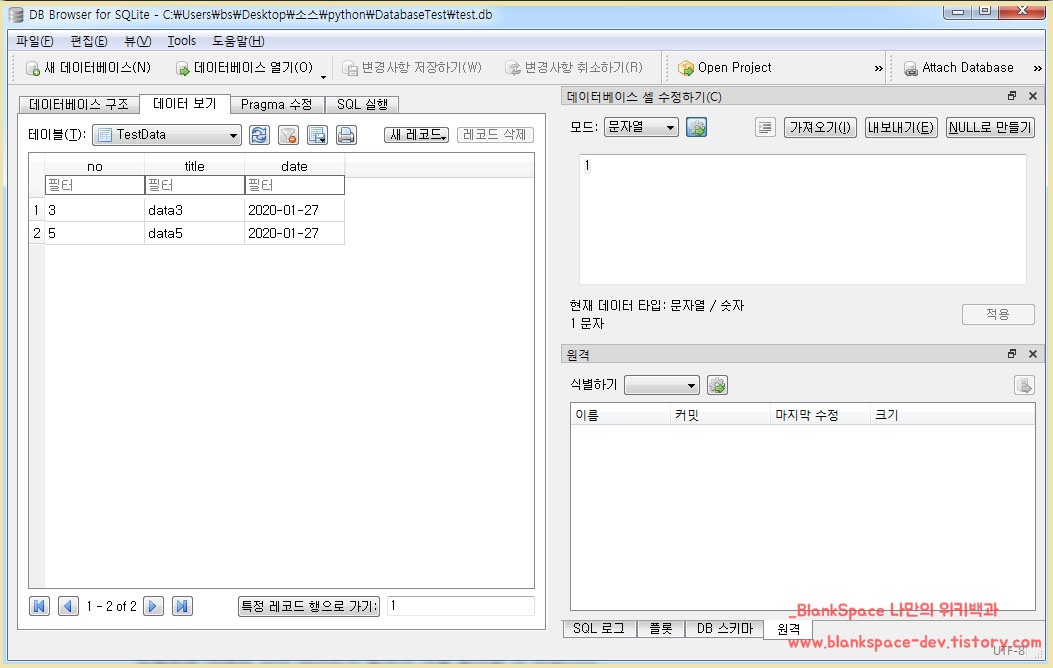Go to last record navigation icon
This screenshot has height=668, width=1053.
click(x=182, y=606)
